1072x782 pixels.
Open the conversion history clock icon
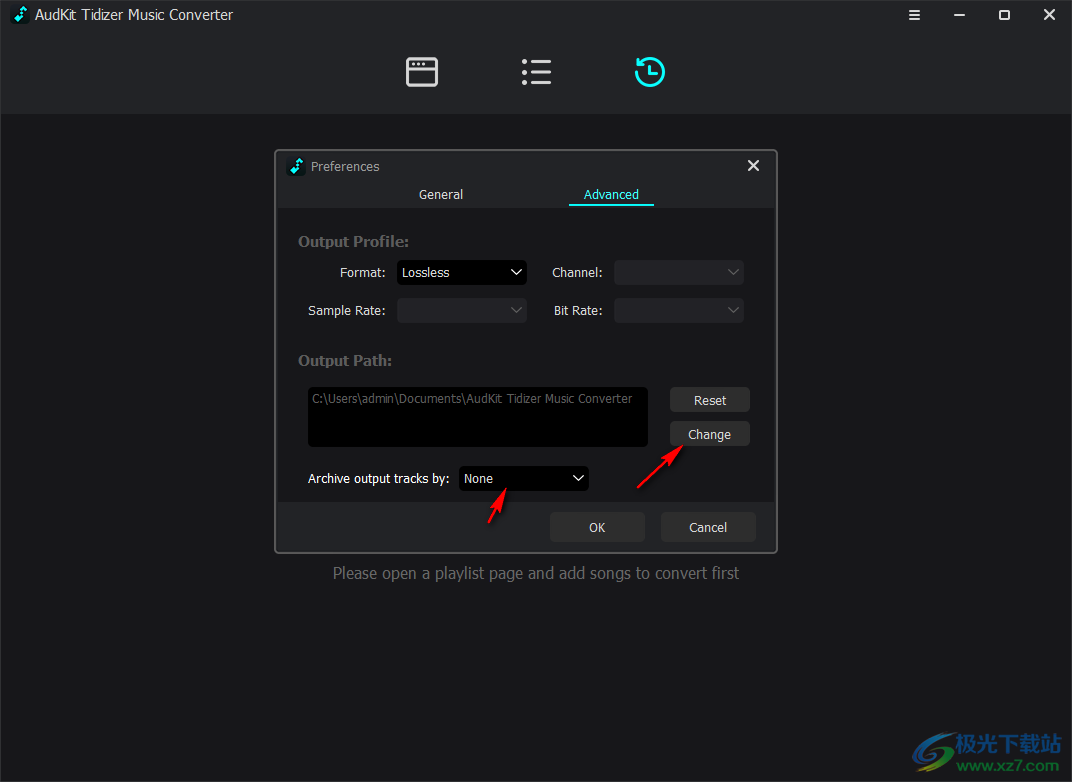coord(649,72)
